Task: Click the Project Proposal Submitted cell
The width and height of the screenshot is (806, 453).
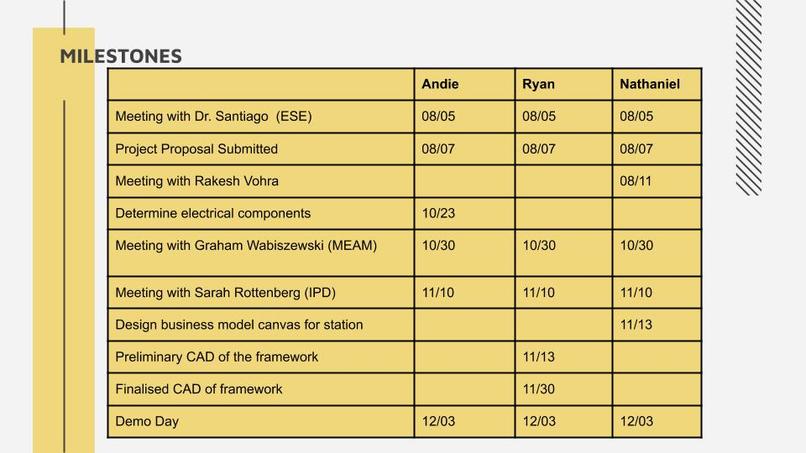Action: coord(261,149)
